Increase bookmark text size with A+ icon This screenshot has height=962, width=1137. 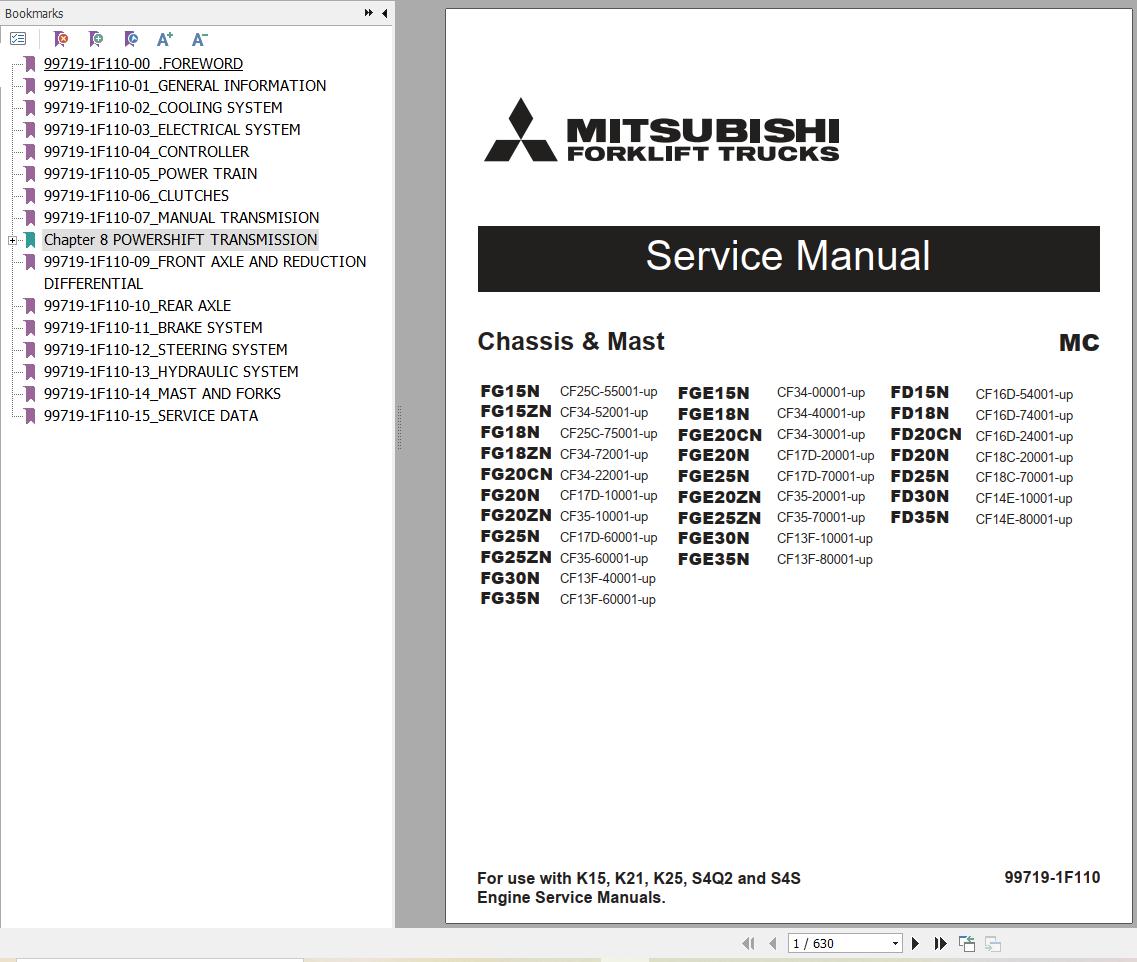click(165, 38)
